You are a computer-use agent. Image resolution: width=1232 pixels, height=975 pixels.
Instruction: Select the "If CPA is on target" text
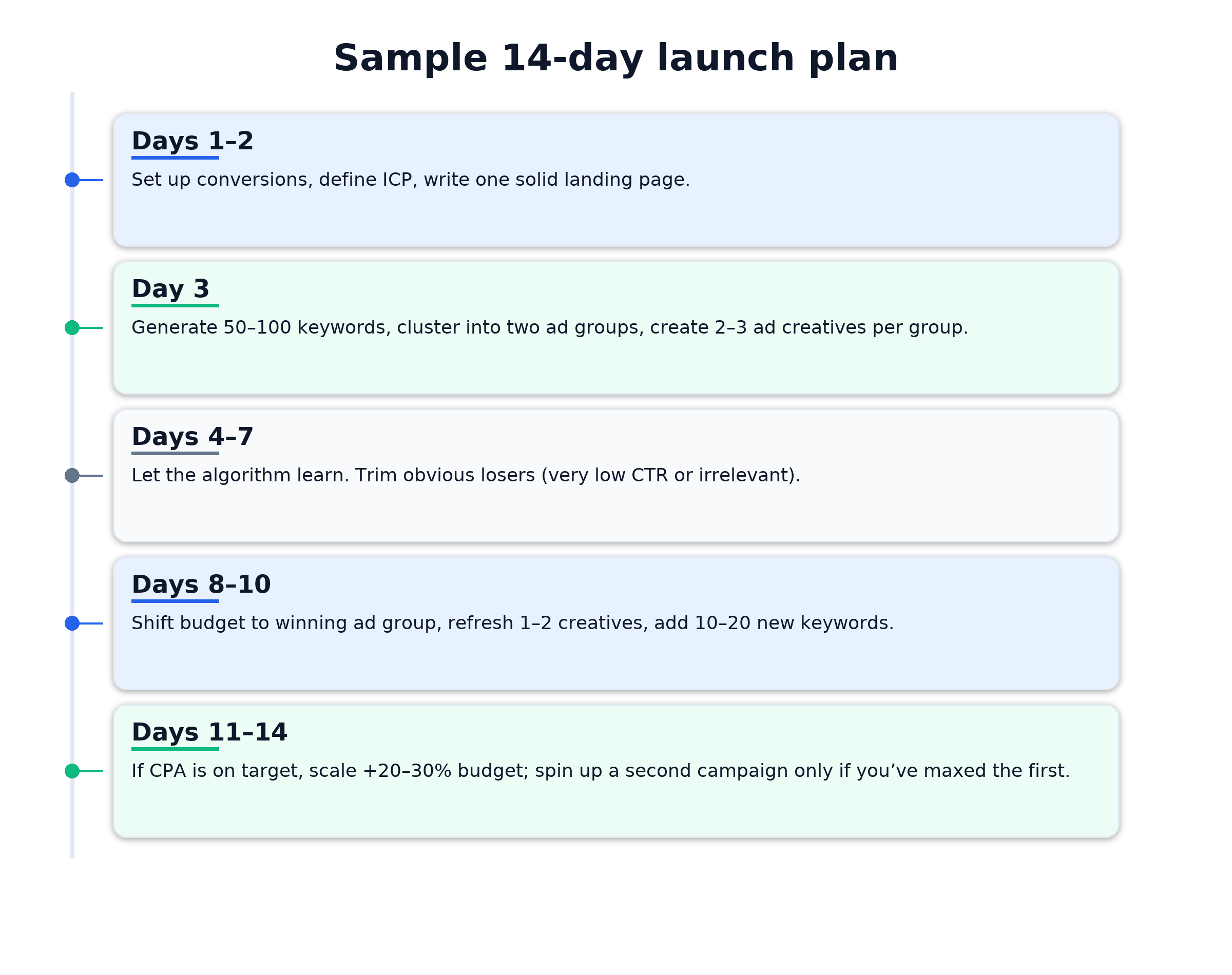click(600, 771)
